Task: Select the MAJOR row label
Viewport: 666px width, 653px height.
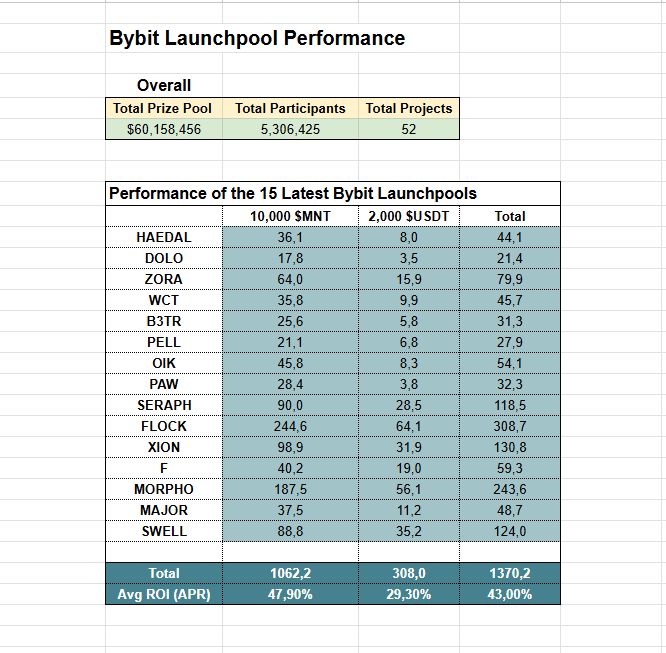Action: pyautogui.click(x=164, y=510)
